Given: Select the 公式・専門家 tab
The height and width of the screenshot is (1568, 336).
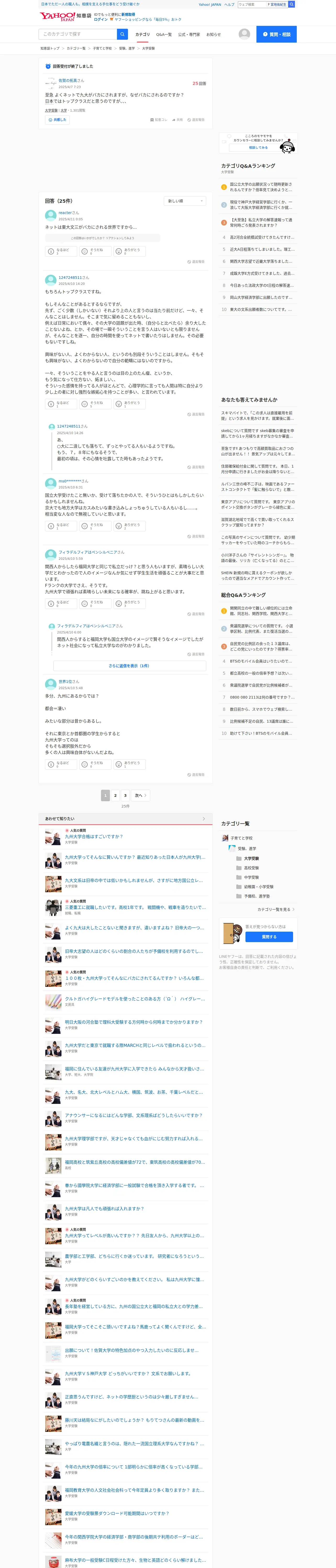Looking at the screenshot, I should click(189, 35).
